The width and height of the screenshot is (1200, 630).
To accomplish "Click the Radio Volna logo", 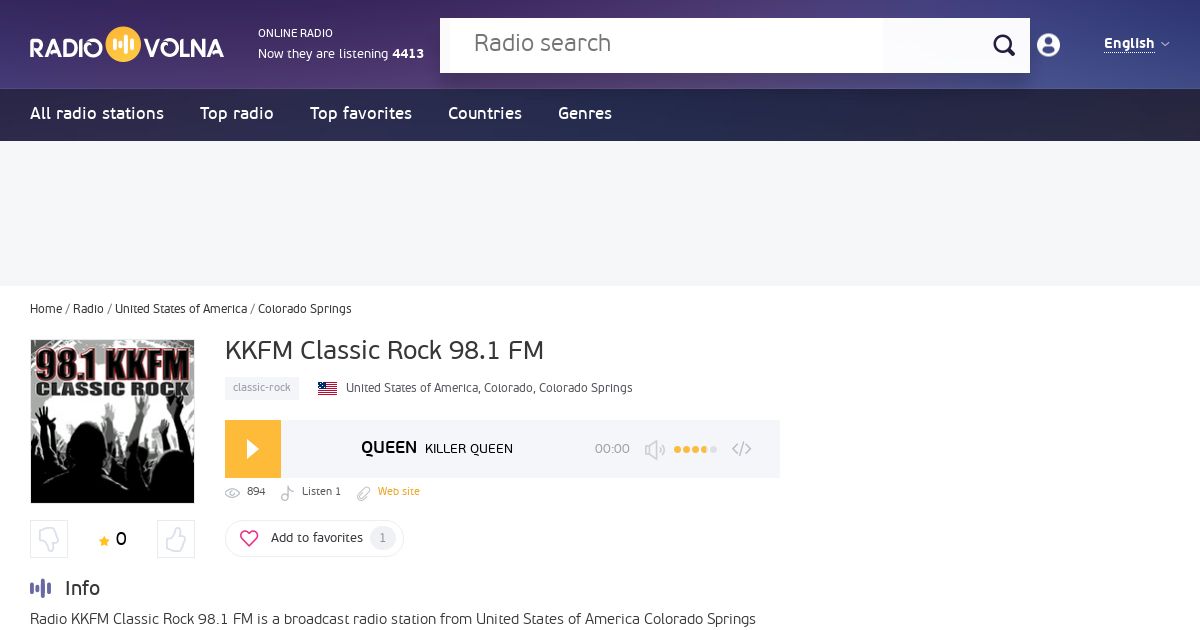I will [127, 45].
